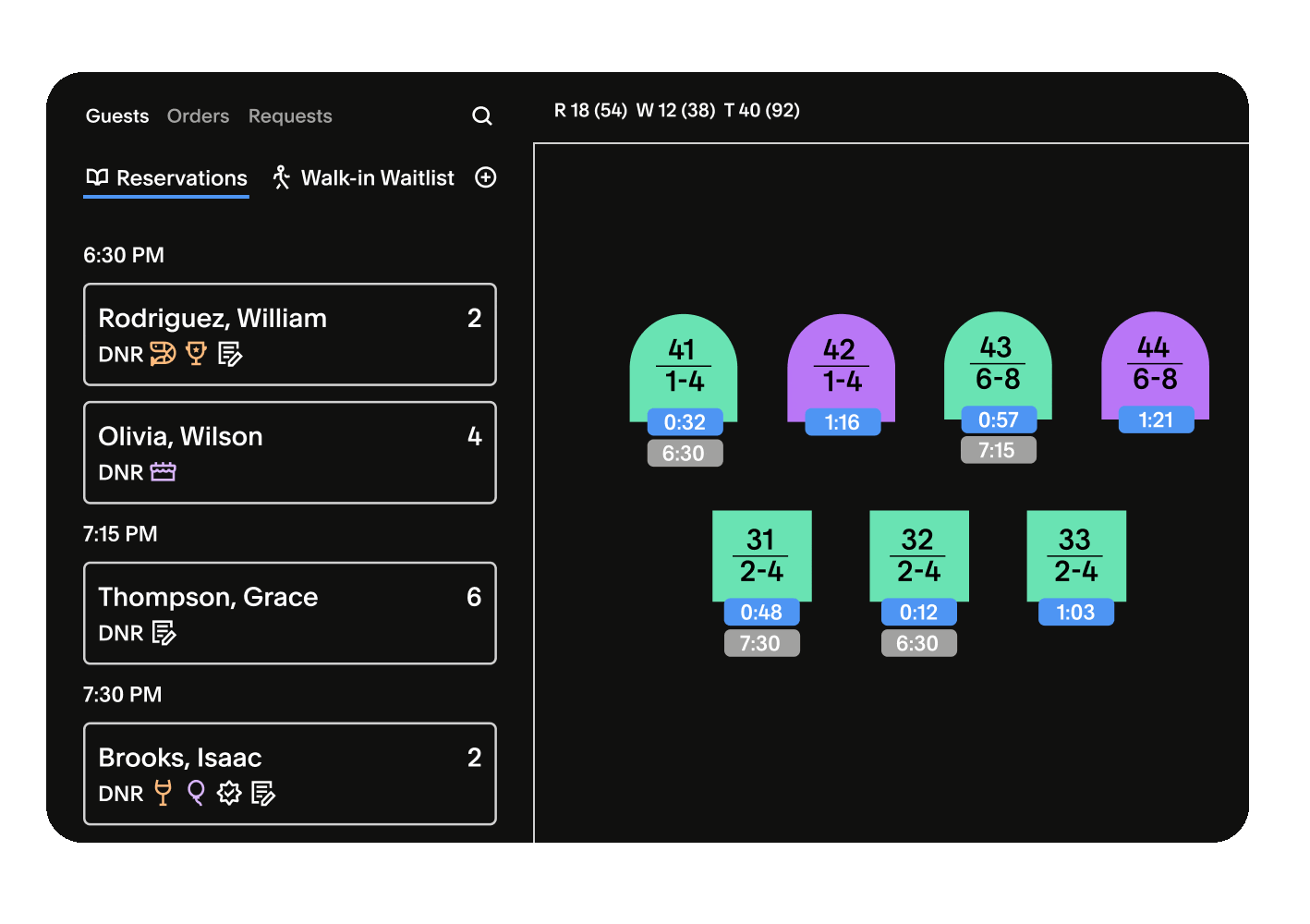Viewport: 1310px width, 924px height.
Task: Click the W 12 (38) walk-in count
Action: 675,110
